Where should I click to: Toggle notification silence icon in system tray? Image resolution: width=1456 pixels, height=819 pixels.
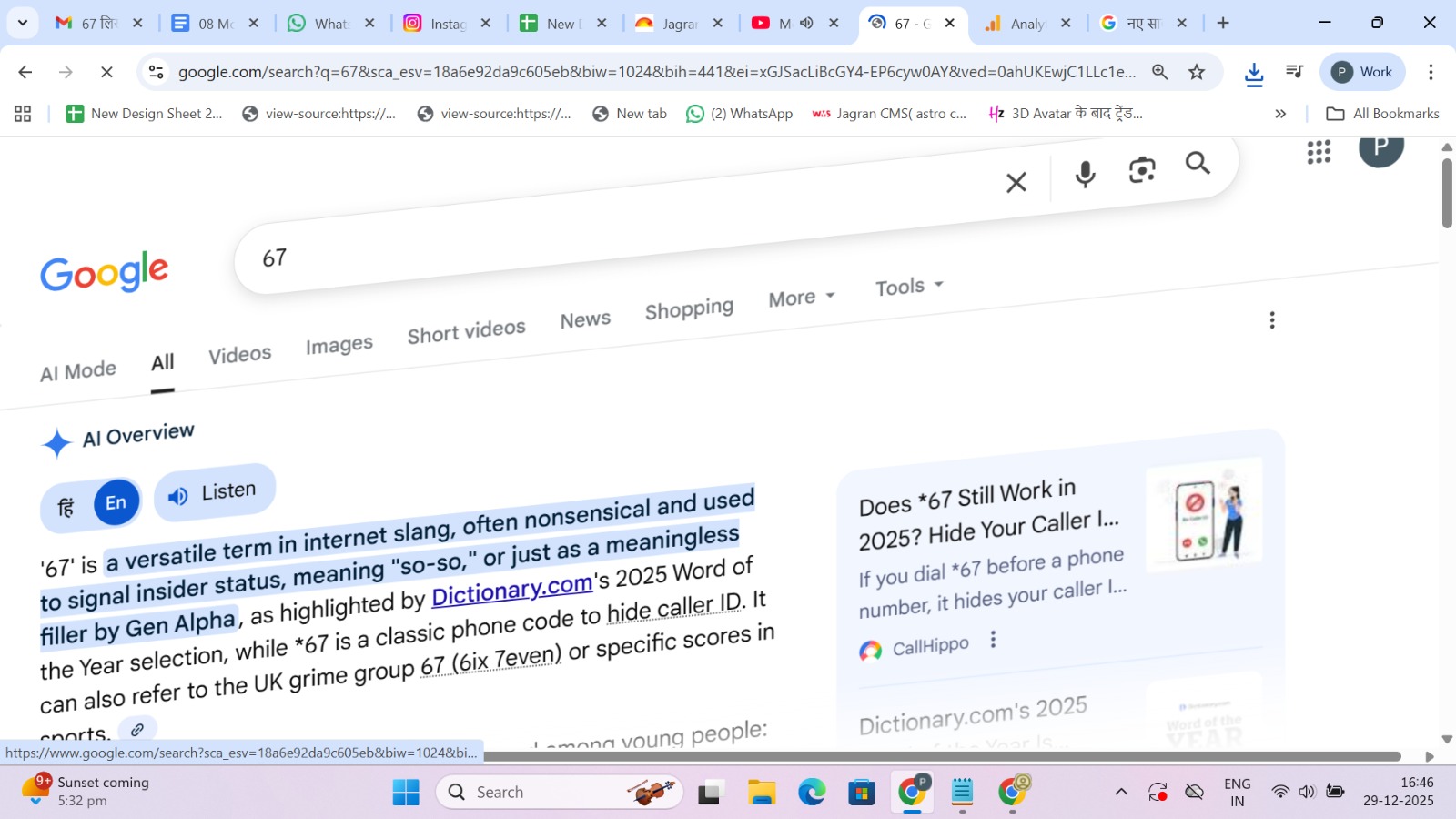[1194, 792]
